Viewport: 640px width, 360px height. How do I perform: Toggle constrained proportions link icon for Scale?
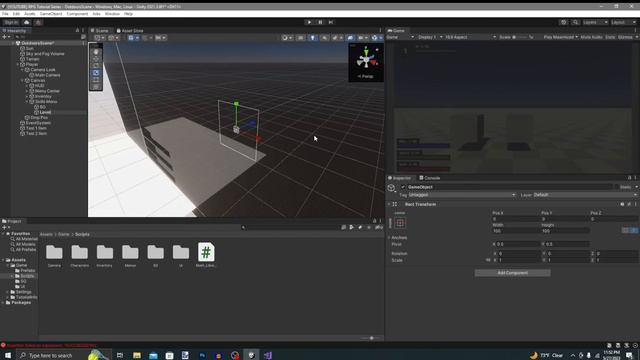[488, 260]
